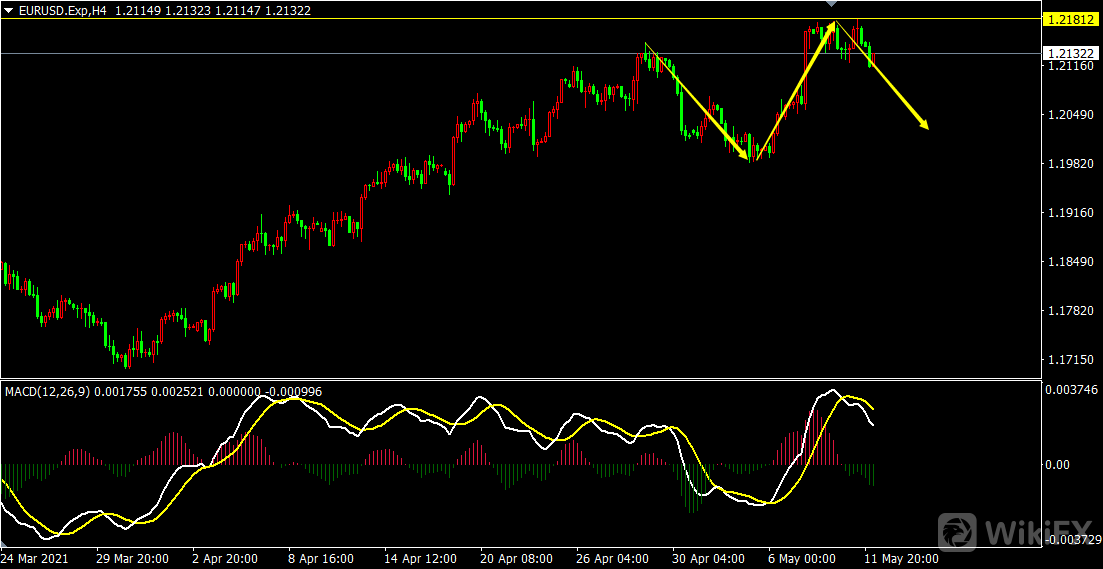Select the yellow upward arrow to the May high

(796, 91)
